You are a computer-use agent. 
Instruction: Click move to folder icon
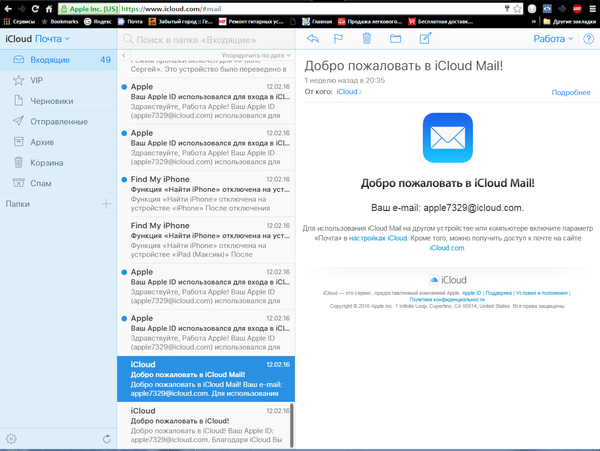pos(395,39)
